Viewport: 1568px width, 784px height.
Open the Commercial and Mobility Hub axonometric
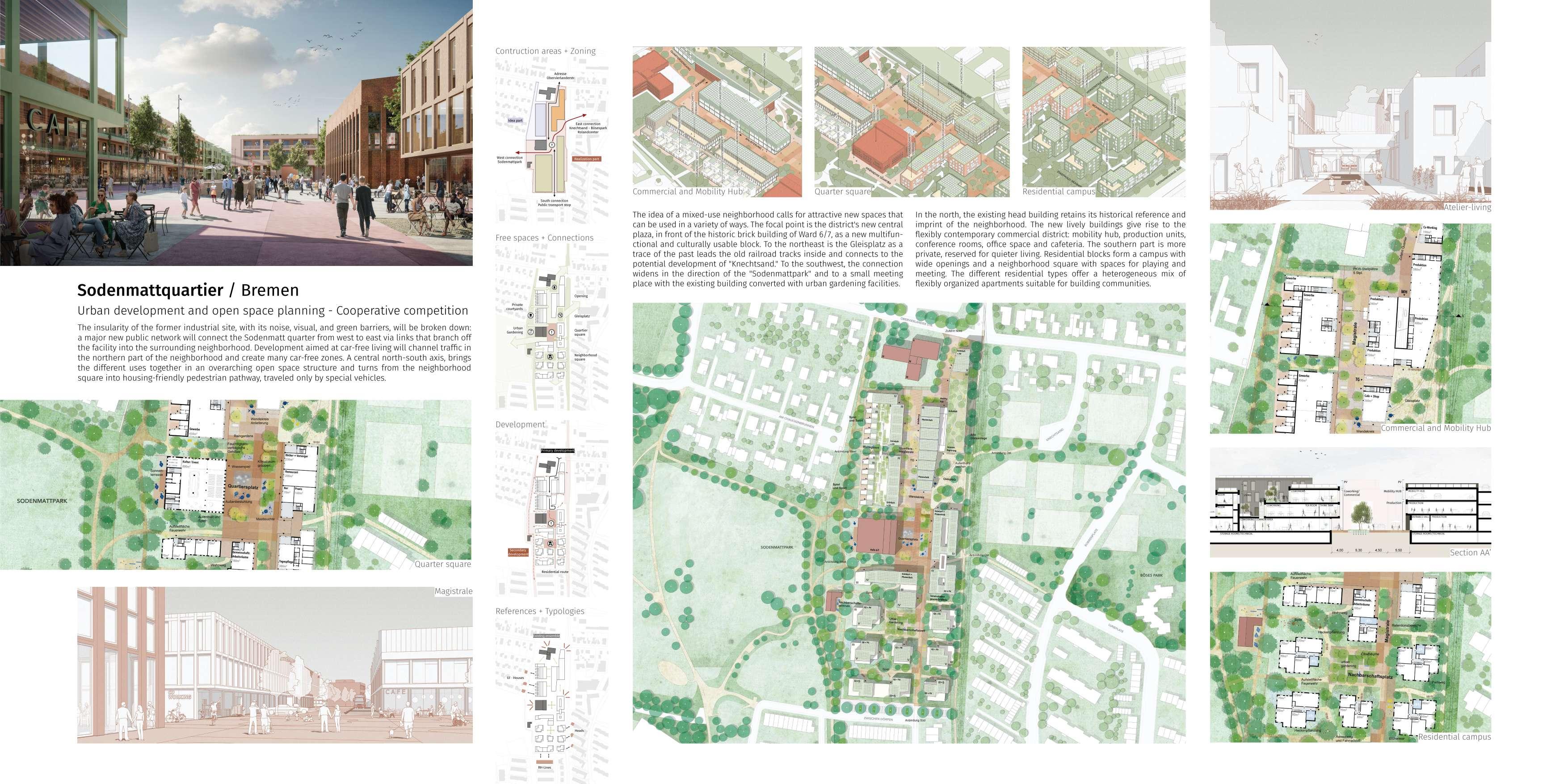(x=717, y=122)
